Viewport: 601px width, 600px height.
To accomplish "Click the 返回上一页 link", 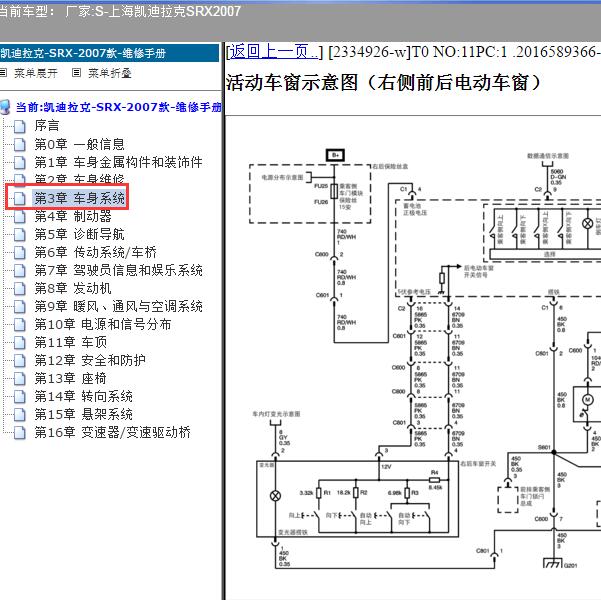I will (274, 52).
